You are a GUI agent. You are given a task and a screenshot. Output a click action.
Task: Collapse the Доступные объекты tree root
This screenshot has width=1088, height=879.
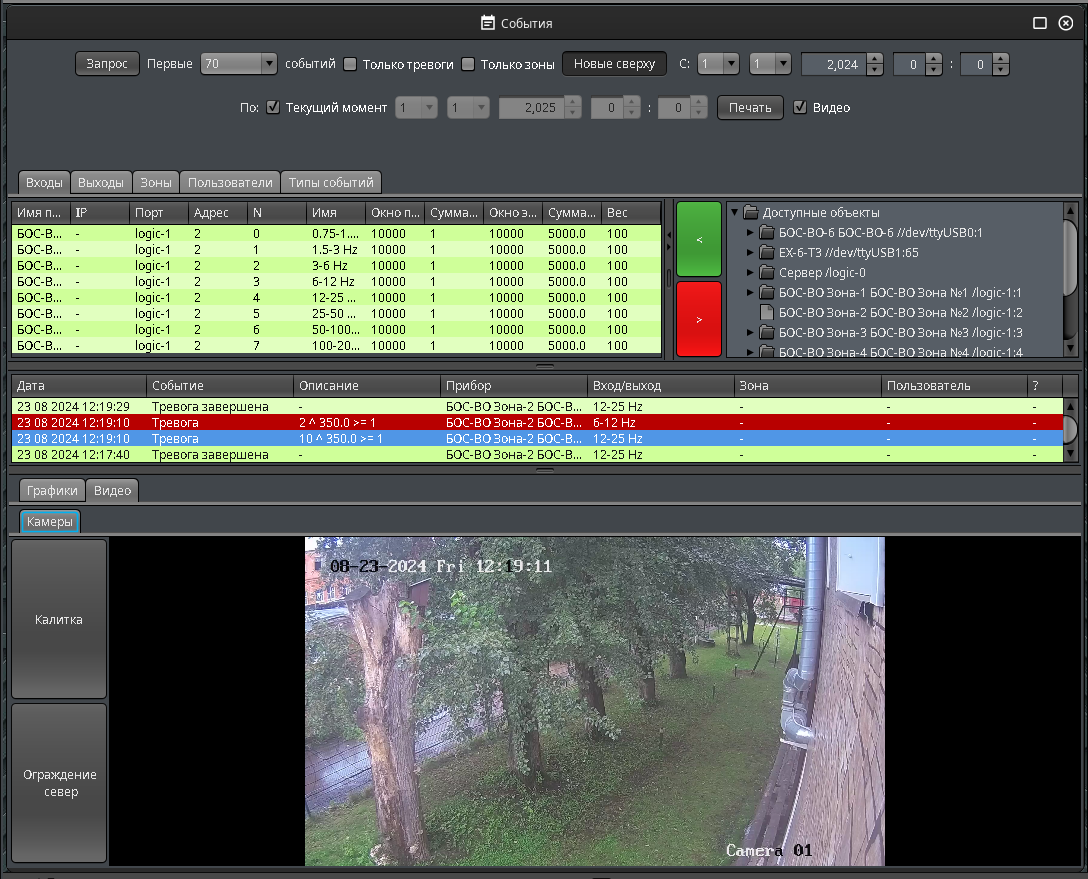(735, 213)
